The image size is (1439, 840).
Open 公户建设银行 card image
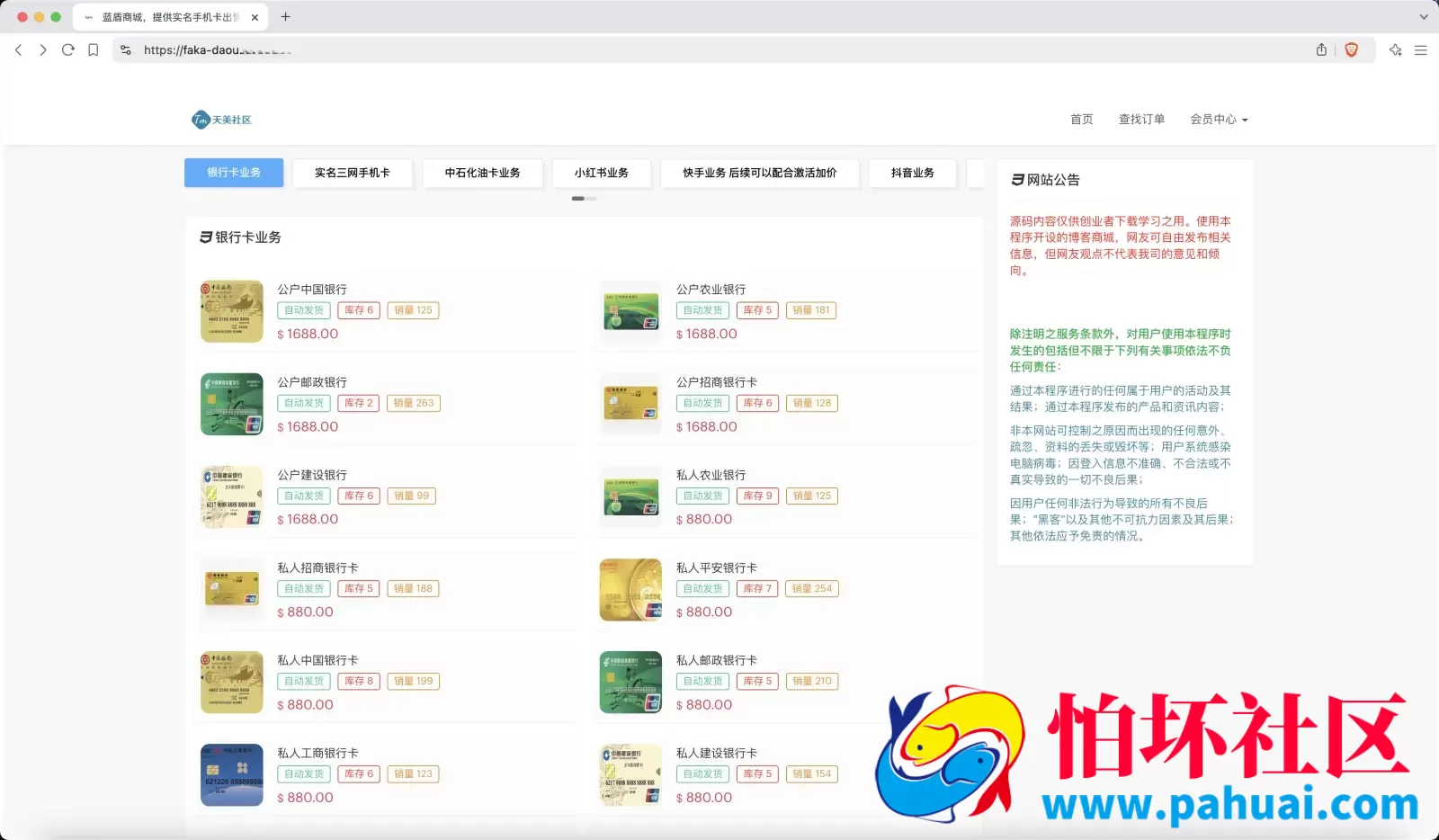pyautogui.click(x=232, y=496)
